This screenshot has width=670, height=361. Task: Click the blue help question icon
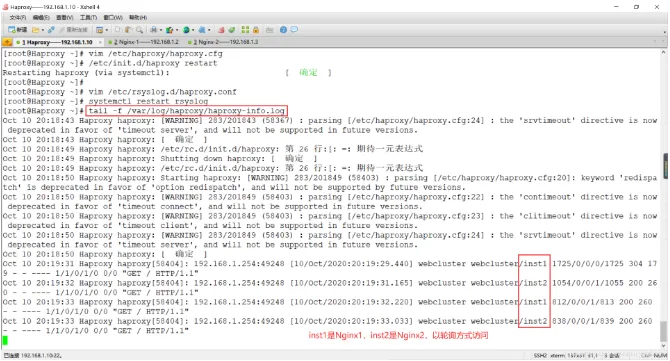tap(283, 29)
